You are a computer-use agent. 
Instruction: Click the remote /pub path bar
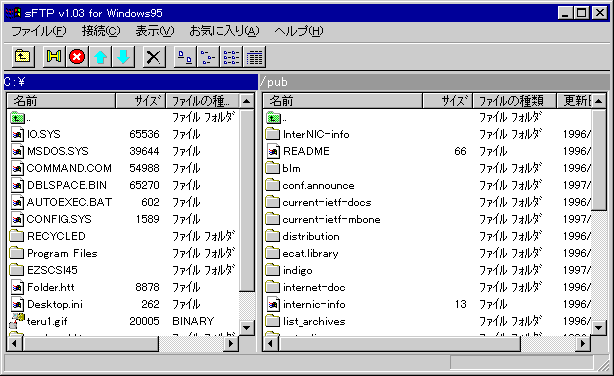[x=435, y=82]
